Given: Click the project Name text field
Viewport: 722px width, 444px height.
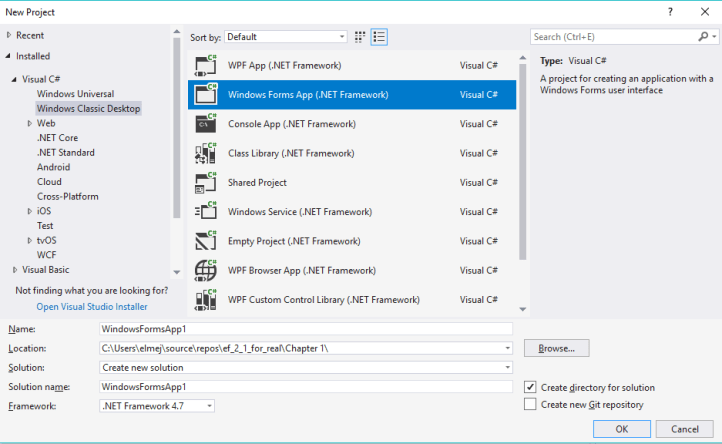Looking at the screenshot, I should tap(305, 328).
